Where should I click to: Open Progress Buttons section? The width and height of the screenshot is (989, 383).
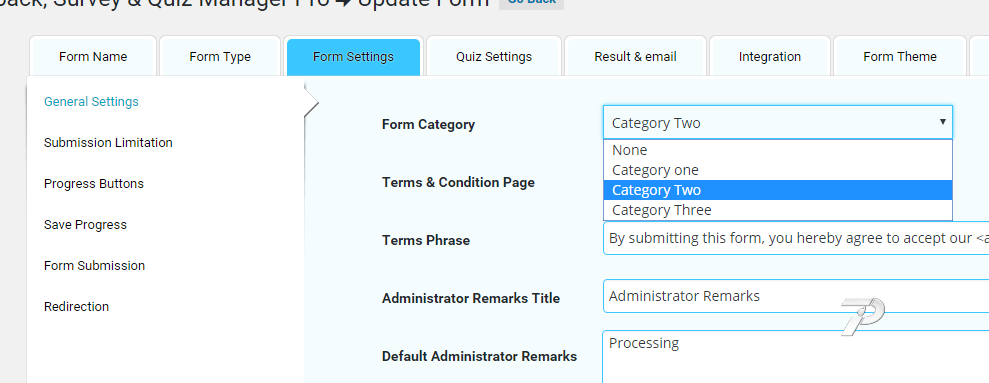[94, 184]
